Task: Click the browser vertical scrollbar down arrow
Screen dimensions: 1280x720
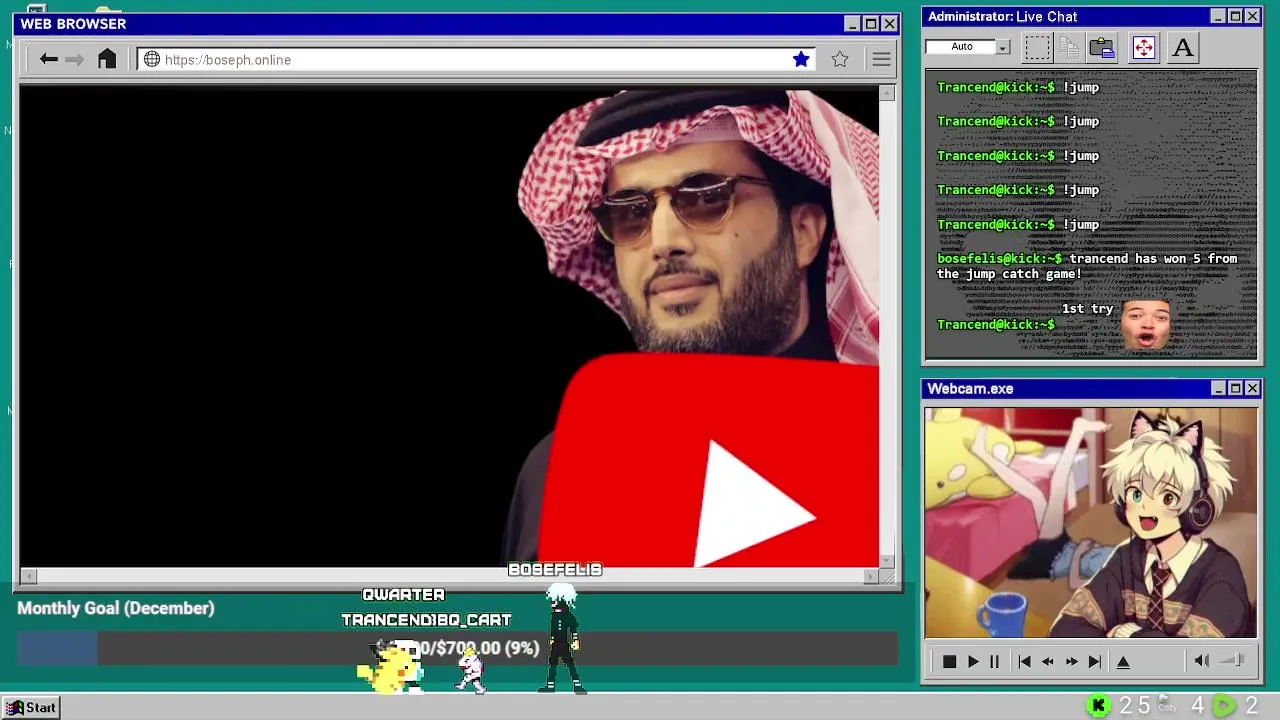Action: 887,561
